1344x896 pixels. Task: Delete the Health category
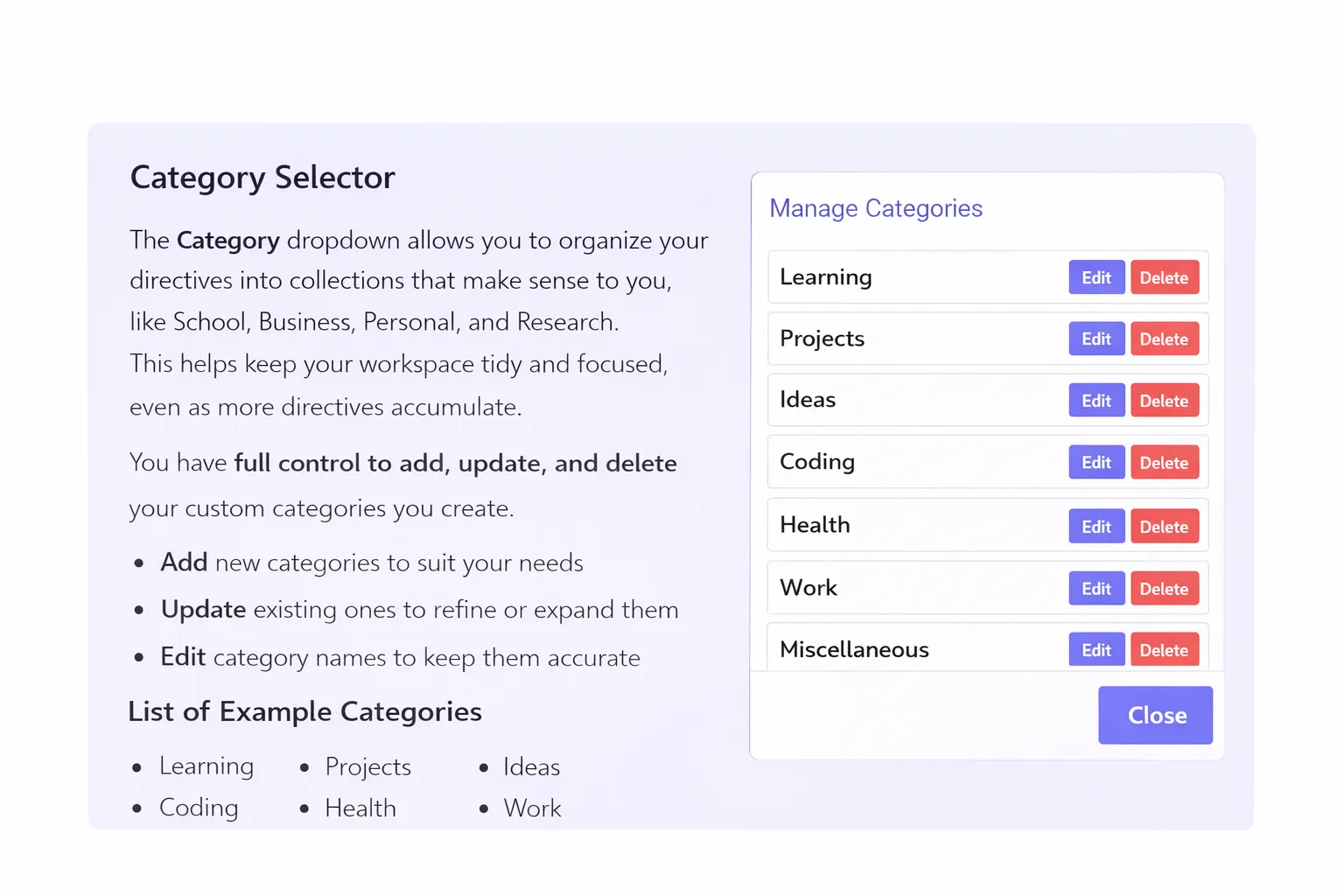pos(1164,527)
